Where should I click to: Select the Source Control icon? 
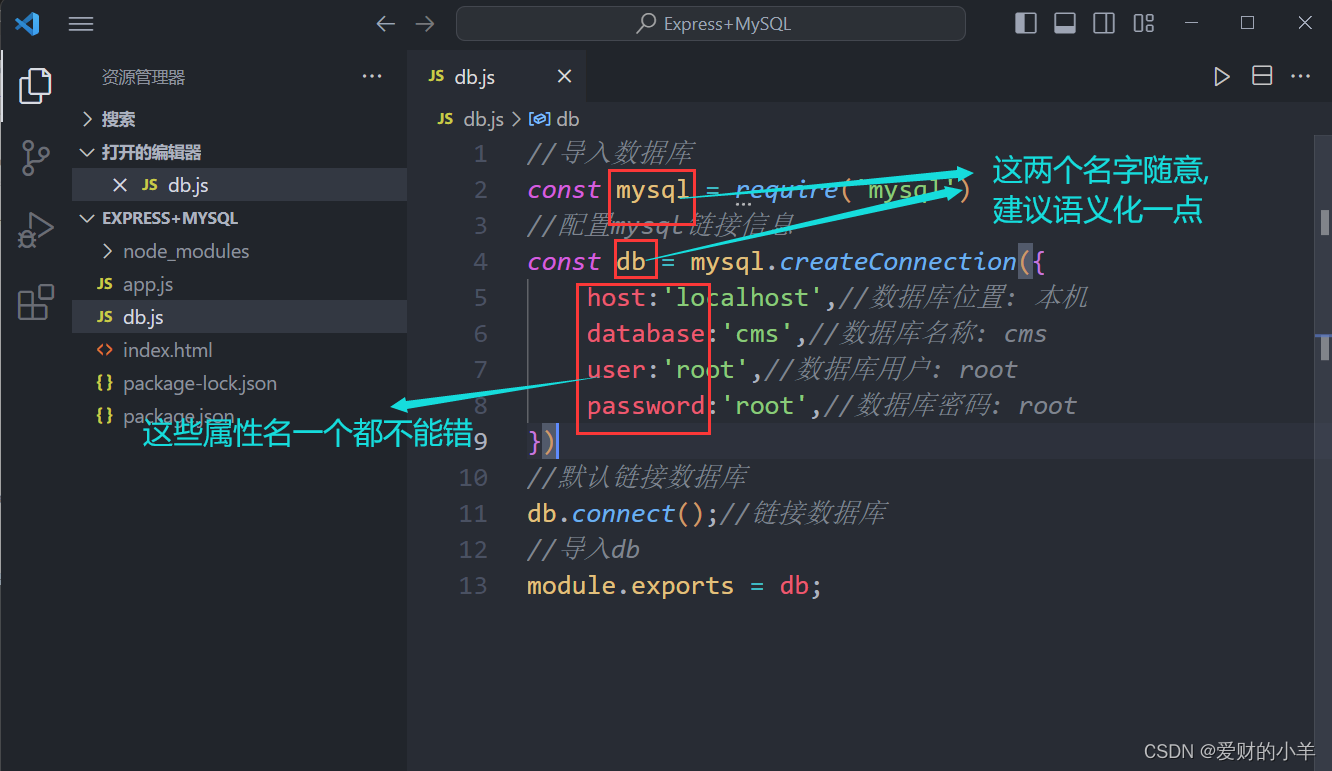click(35, 157)
